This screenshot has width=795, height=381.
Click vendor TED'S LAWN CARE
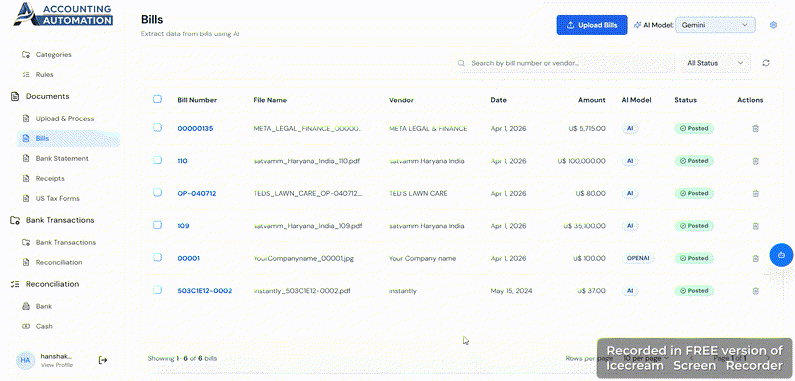tap(418, 193)
